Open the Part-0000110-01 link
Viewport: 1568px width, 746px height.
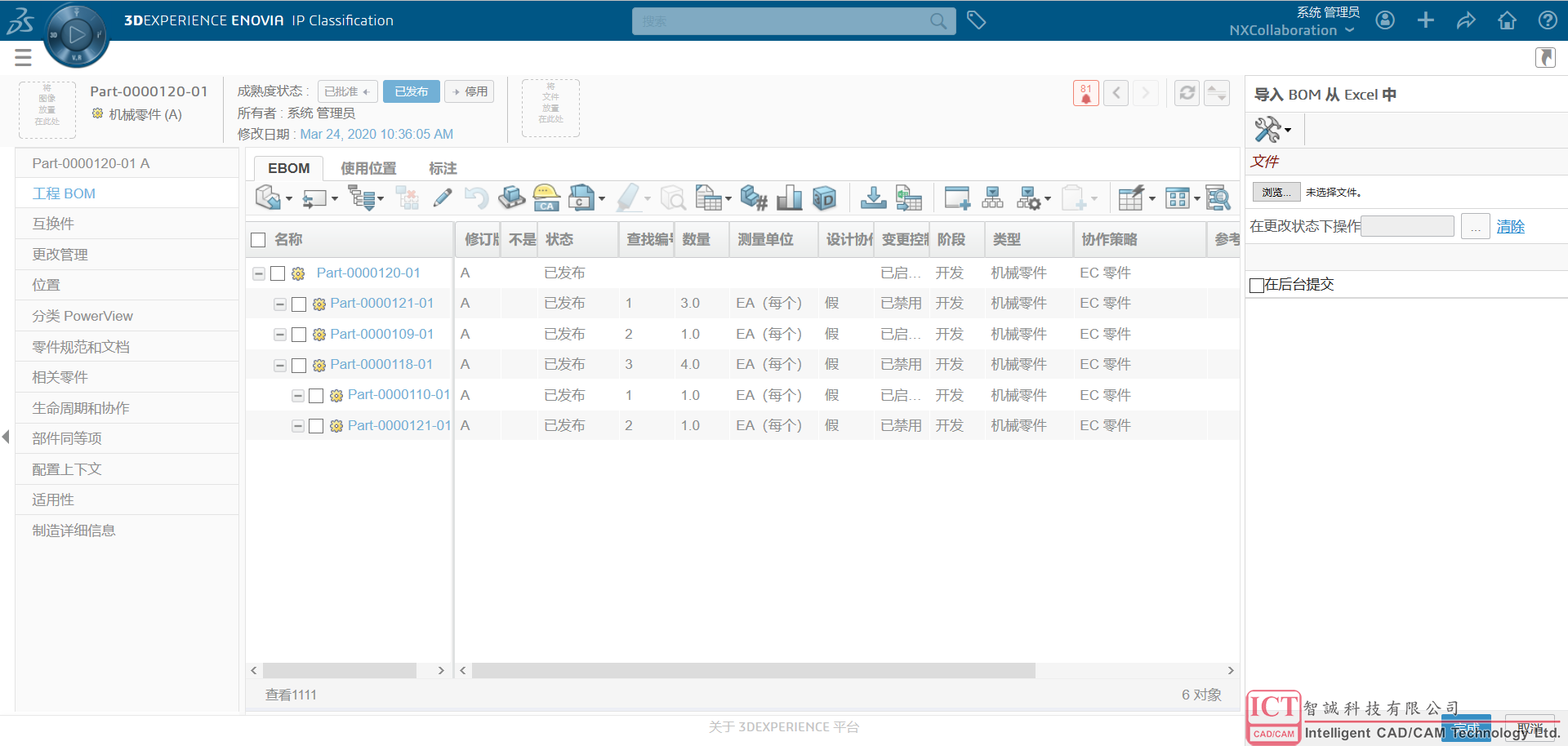click(x=399, y=395)
